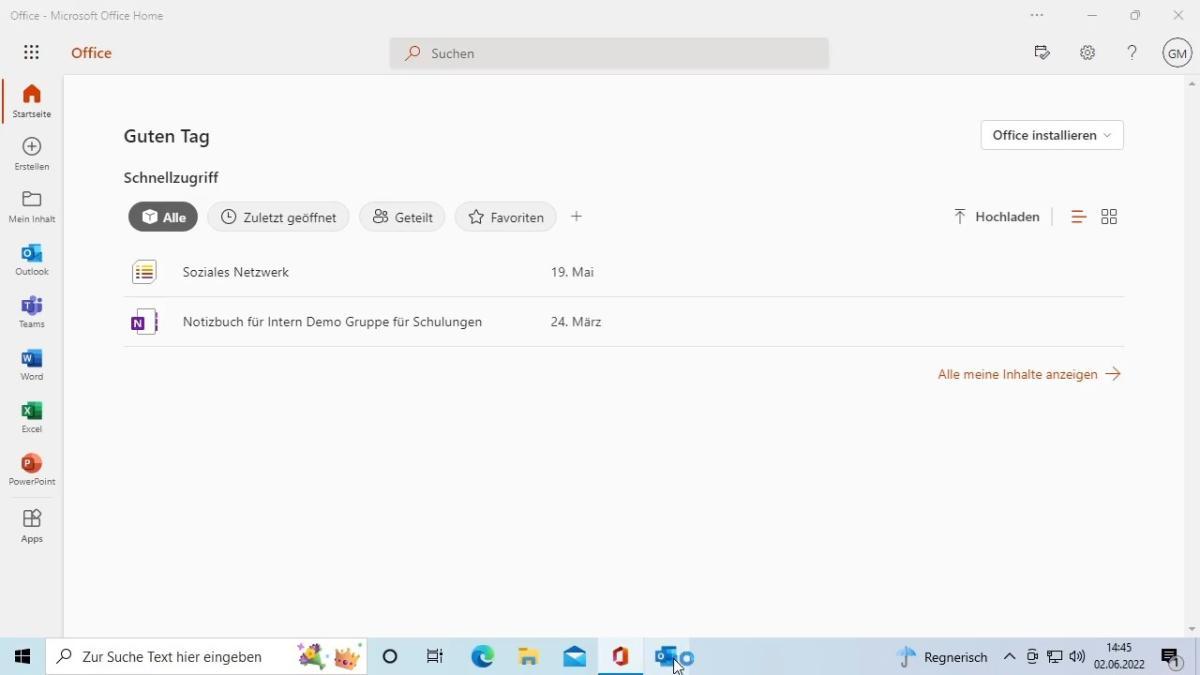Image resolution: width=1200 pixels, height=675 pixels.
Task: Switch to list view layout
Action: click(1078, 217)
